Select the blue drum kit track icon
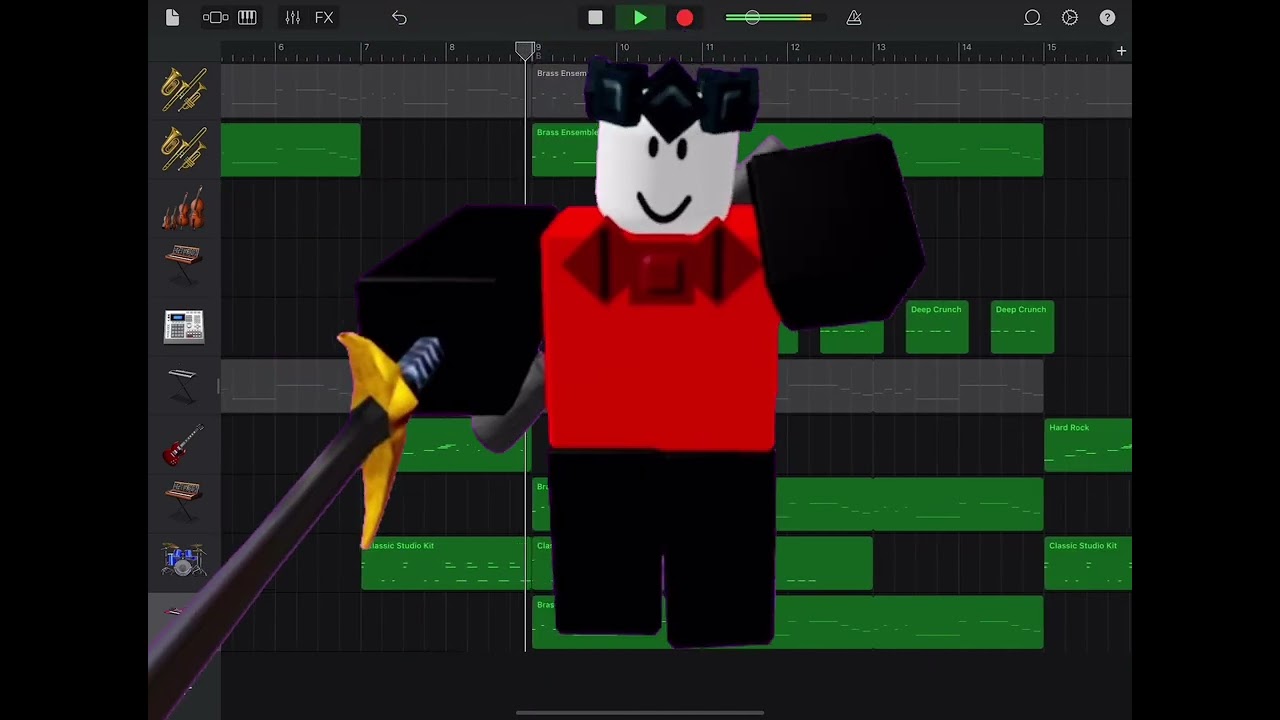 click(184, 561)
